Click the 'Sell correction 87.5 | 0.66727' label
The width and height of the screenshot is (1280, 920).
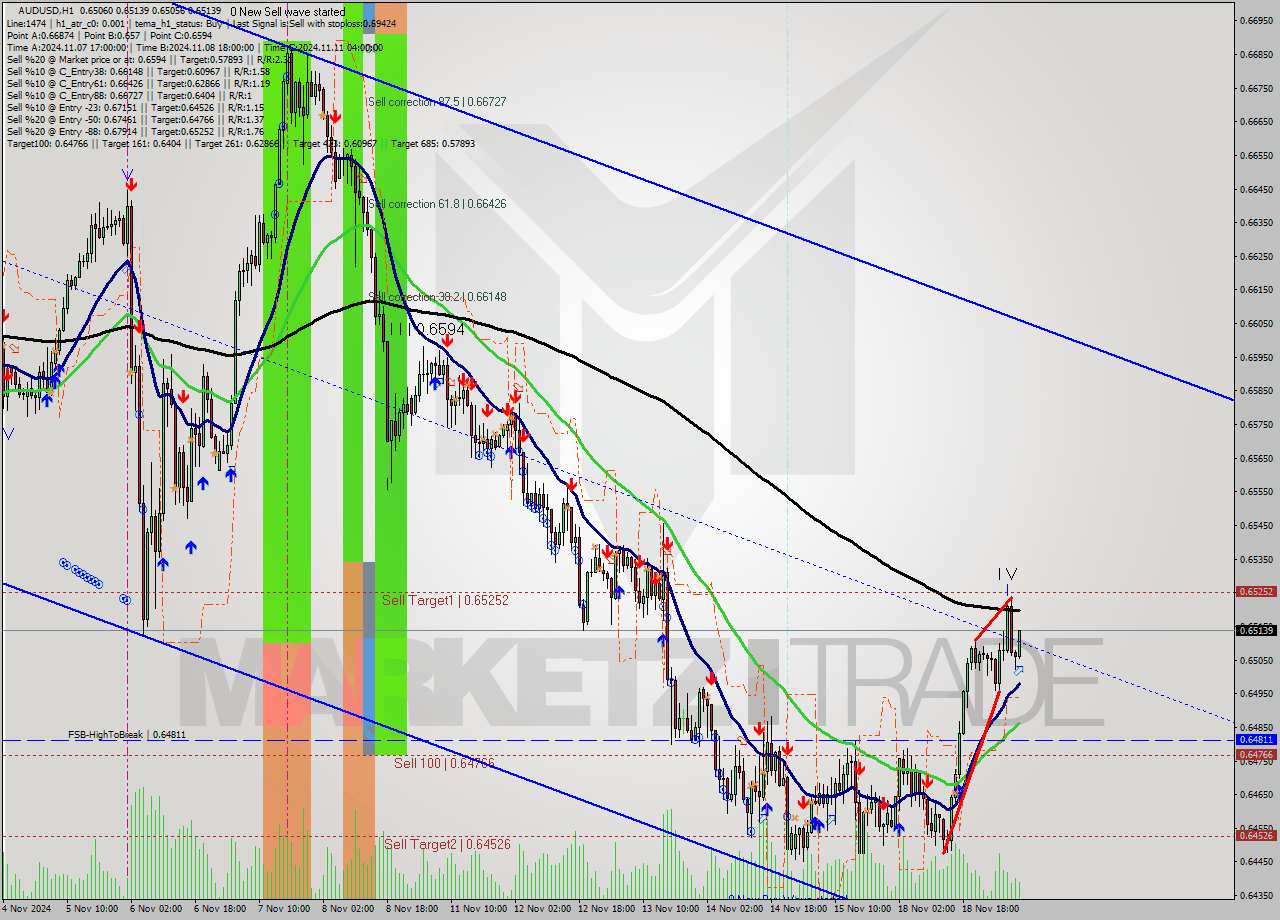[x=436, y=102]
